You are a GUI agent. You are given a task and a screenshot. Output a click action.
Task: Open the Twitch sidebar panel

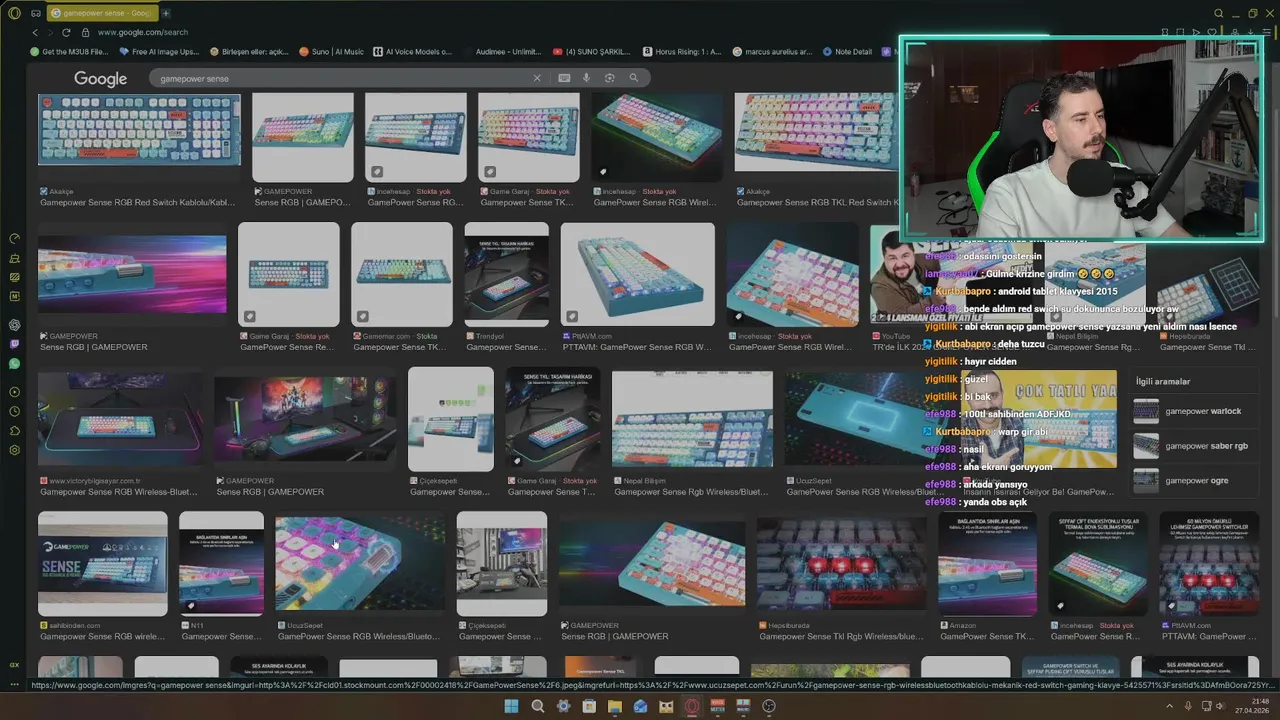tap(14, 344)
